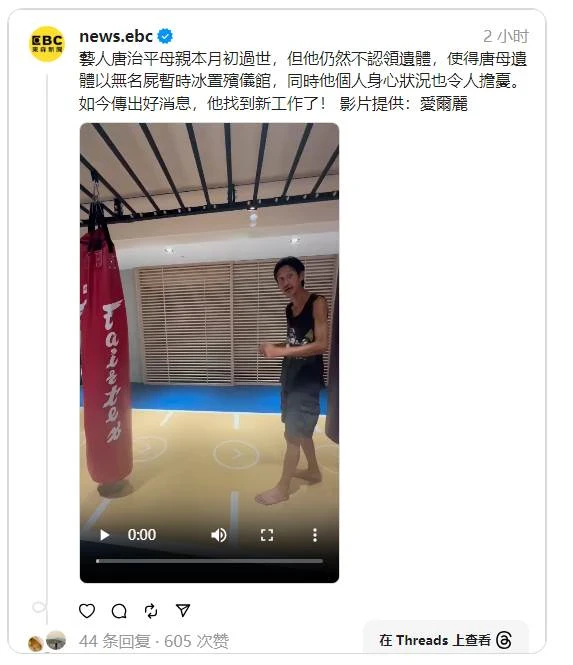Image resolution: width=573 pixels, height=665 pixels.
Task: Share the post with the paper plane icon
Action: (183, 610)
